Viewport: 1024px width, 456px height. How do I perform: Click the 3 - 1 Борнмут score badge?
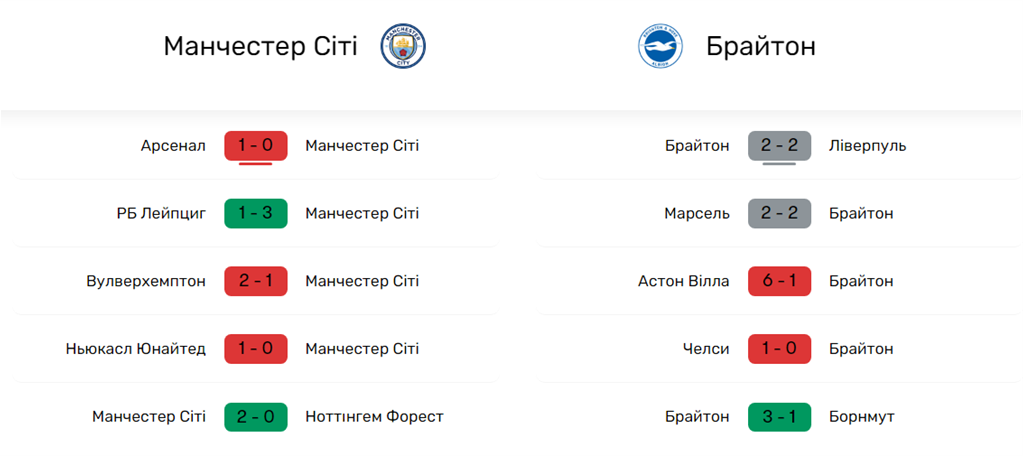(x=779, y=417)
